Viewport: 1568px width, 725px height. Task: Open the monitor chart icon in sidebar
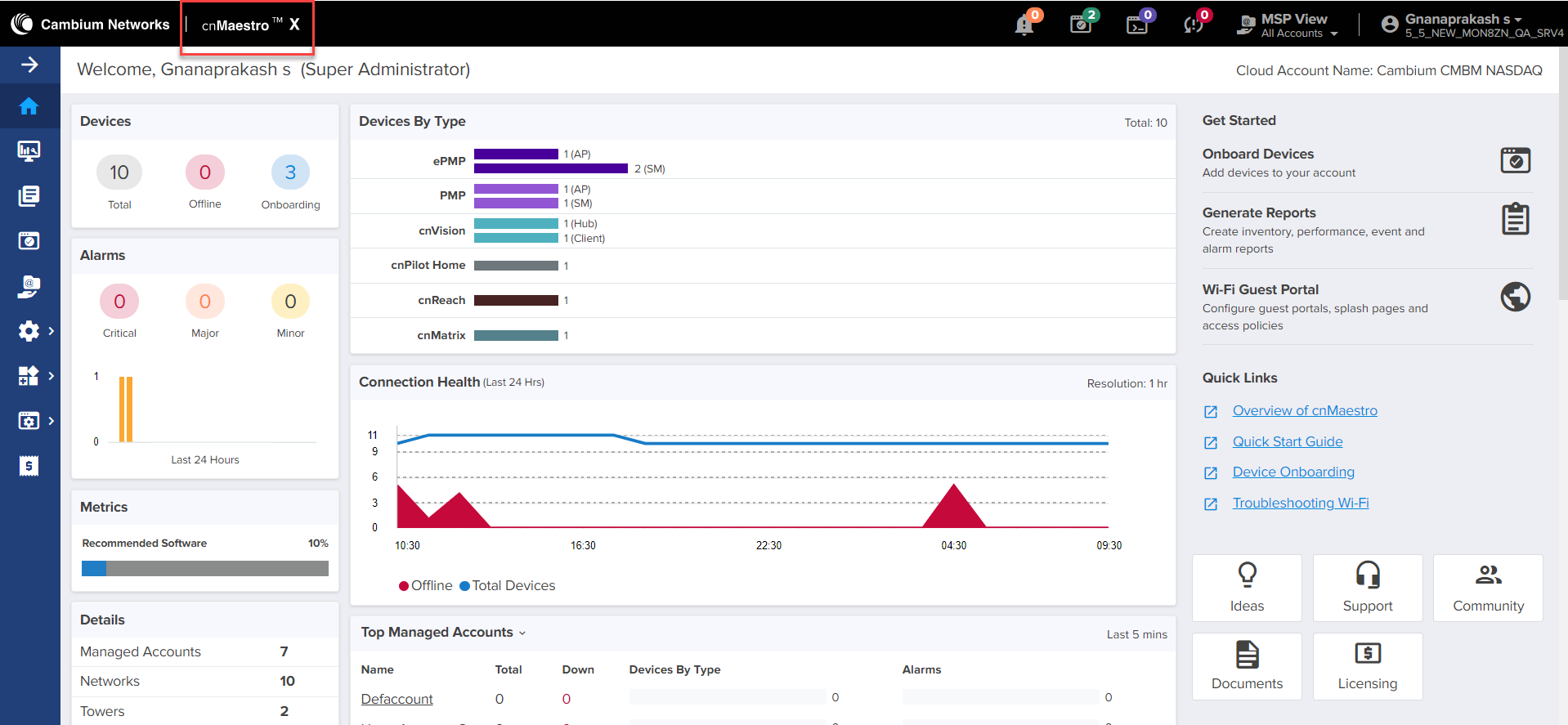[29, 151]
